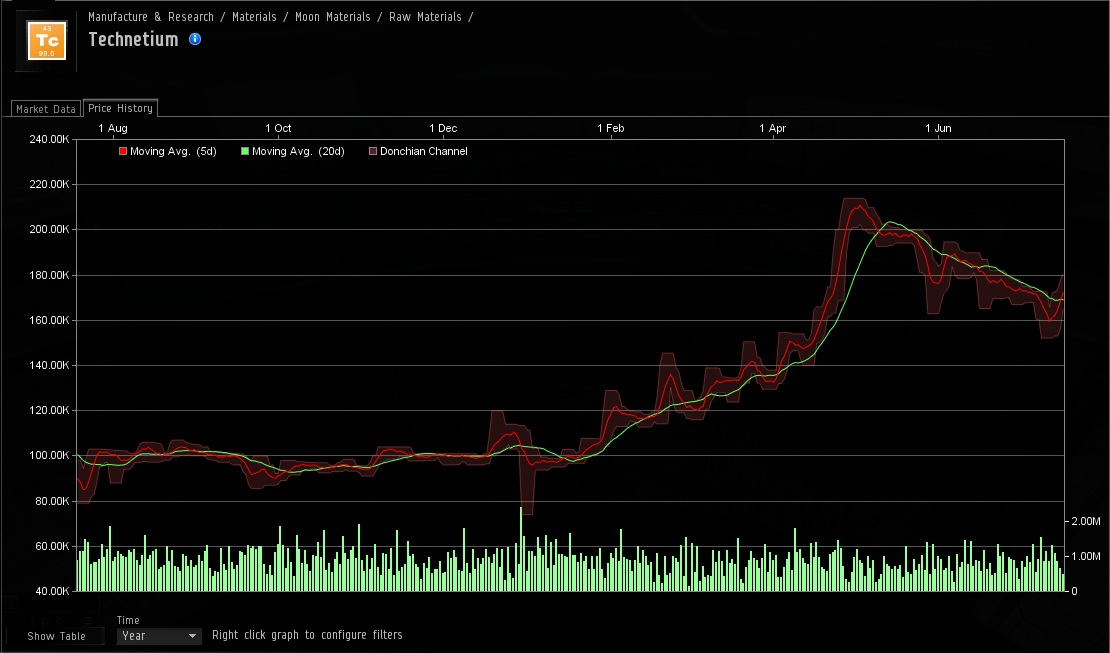
Task: Click the 160.00K price axis label
Action: click(50, 320)
